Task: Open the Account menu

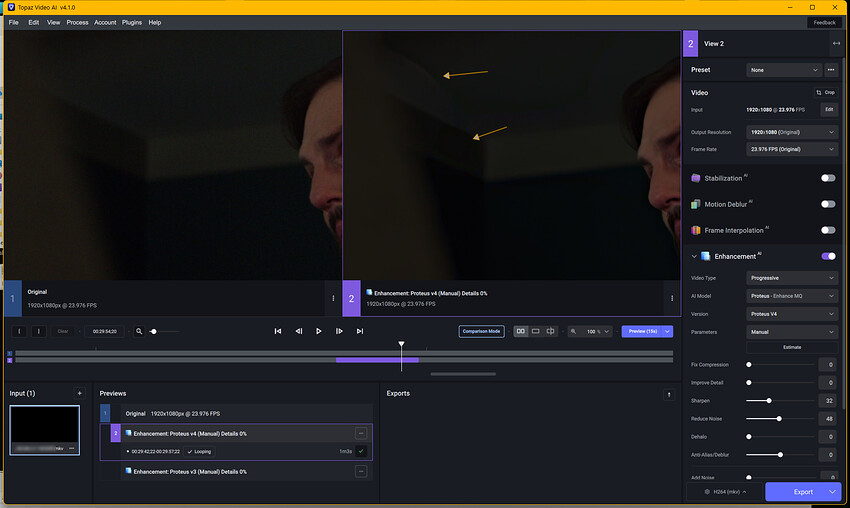Action: coord(105,22)
